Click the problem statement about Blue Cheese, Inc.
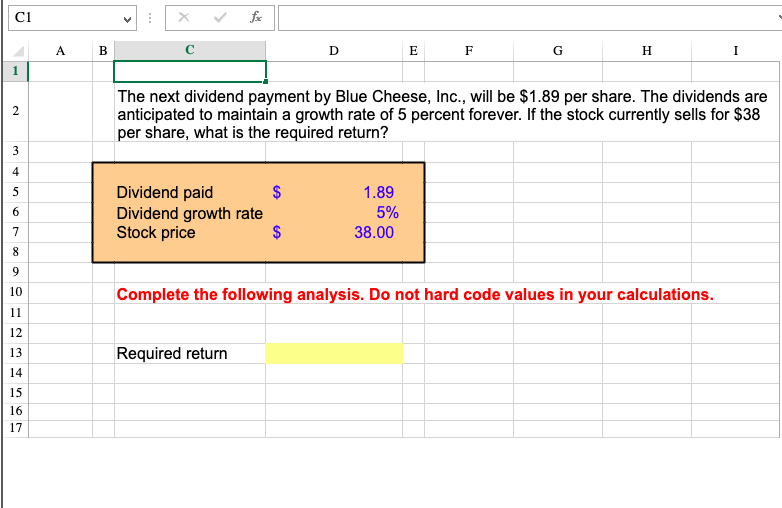Viewport: 782px width, 508px height. (x=442, y=114)
